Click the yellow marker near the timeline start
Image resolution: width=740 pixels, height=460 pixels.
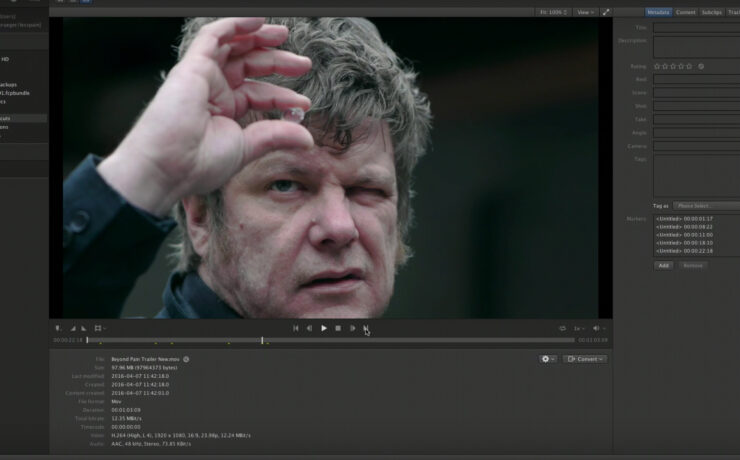point(101,343)
